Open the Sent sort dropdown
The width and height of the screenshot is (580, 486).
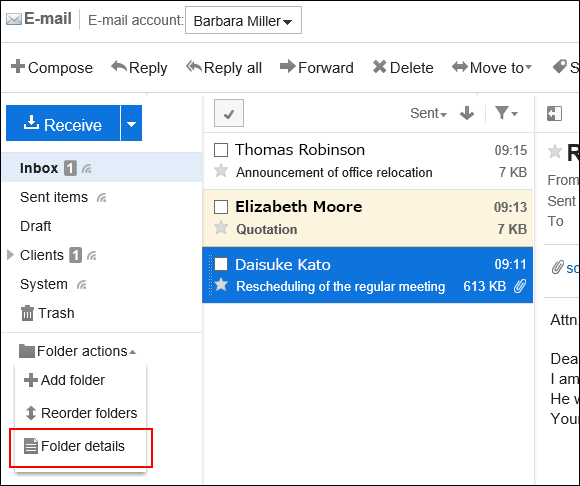(428, 113)
